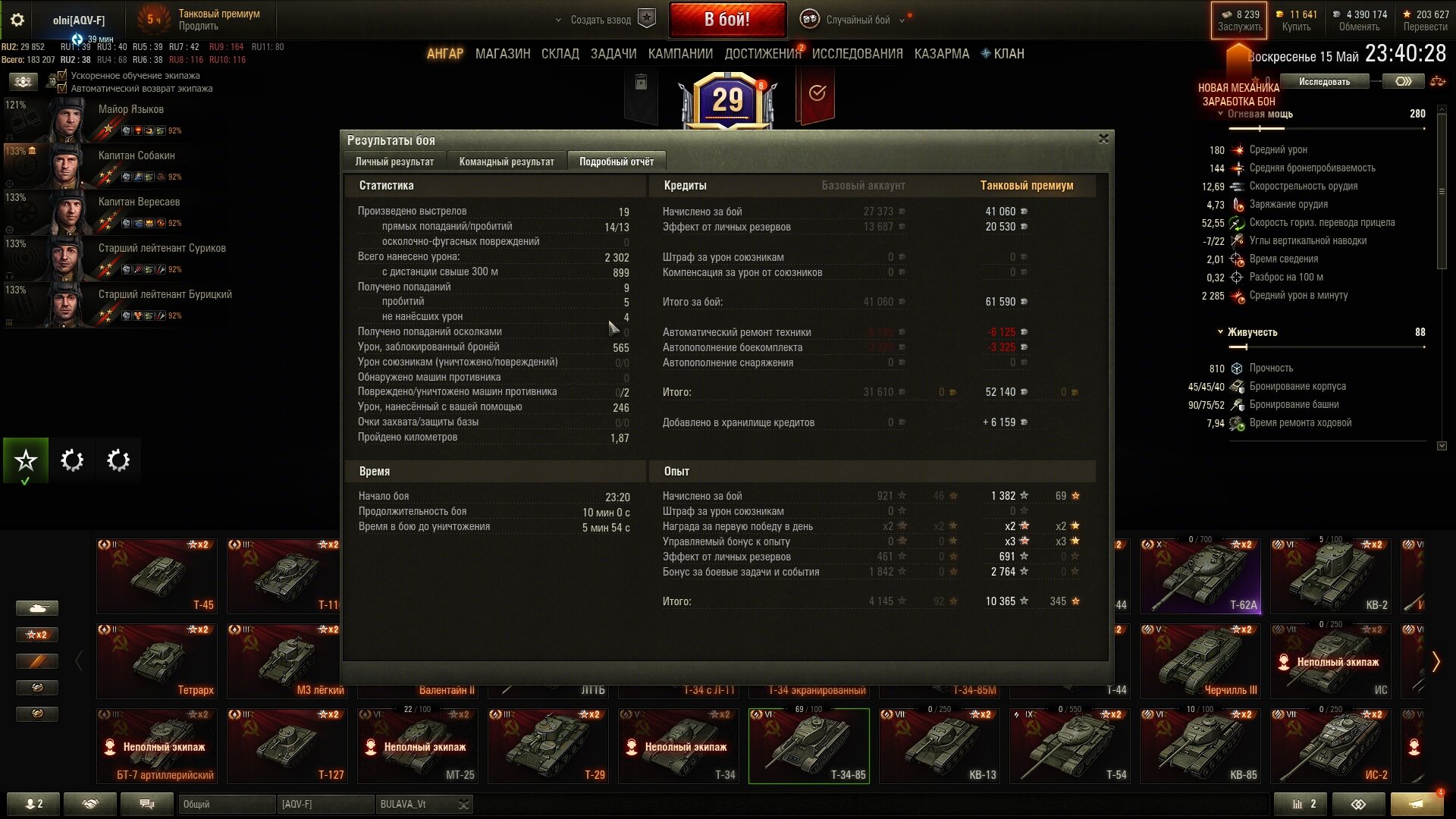Image resolution: width=1456 pixels, height=819 pixels.
Task: Open the Общий chat channel tab
Action: coord(227,805)
